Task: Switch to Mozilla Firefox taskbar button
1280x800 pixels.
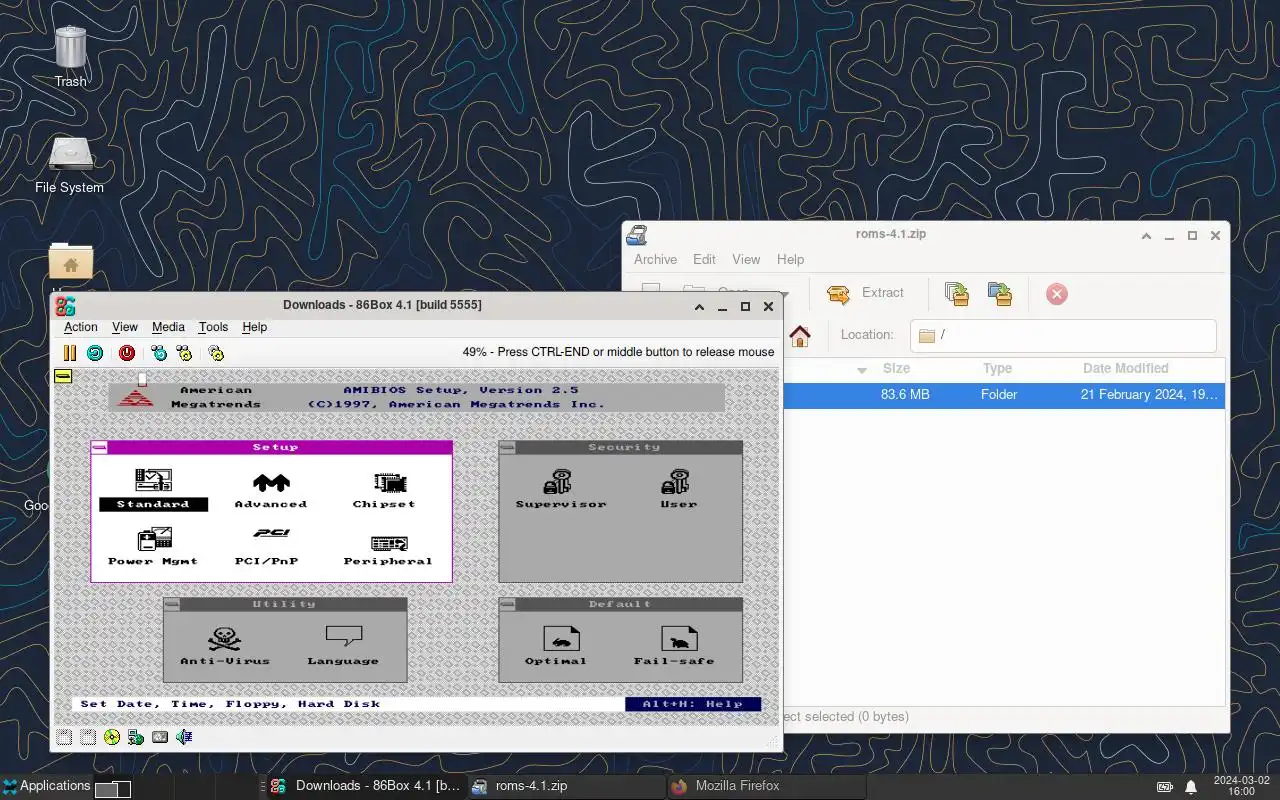Action: pyautogui.click(x=765, y=786)
